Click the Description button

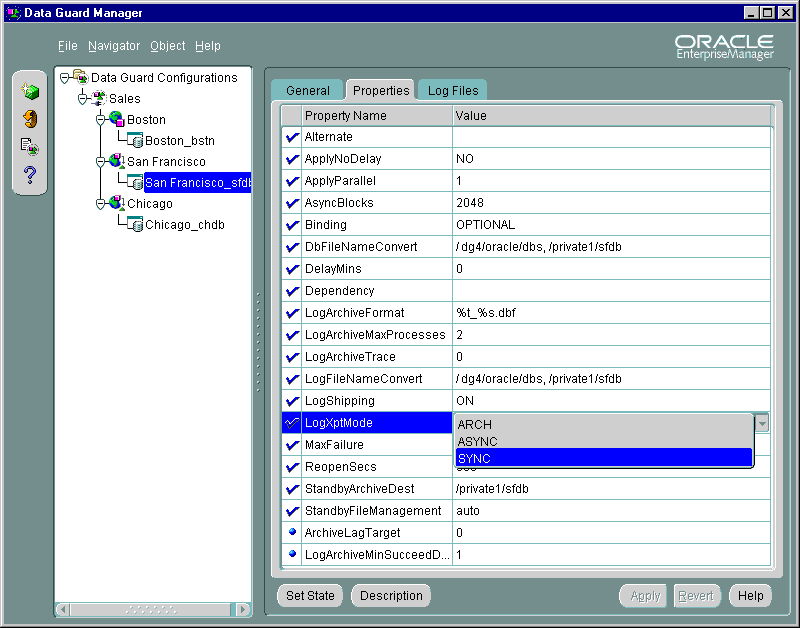pos(390,595)
